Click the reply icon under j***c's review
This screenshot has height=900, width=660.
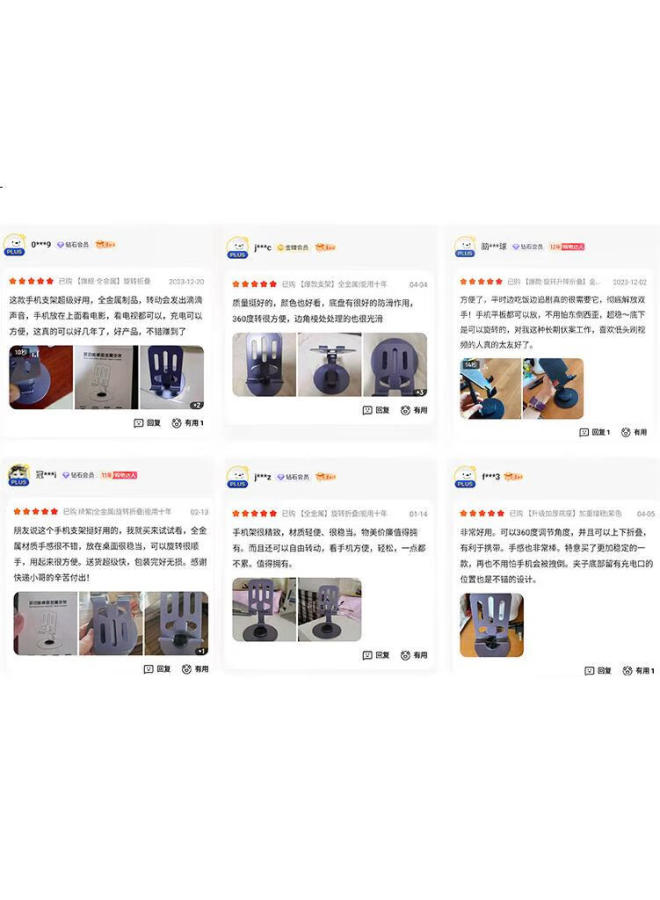pos(376,410)
